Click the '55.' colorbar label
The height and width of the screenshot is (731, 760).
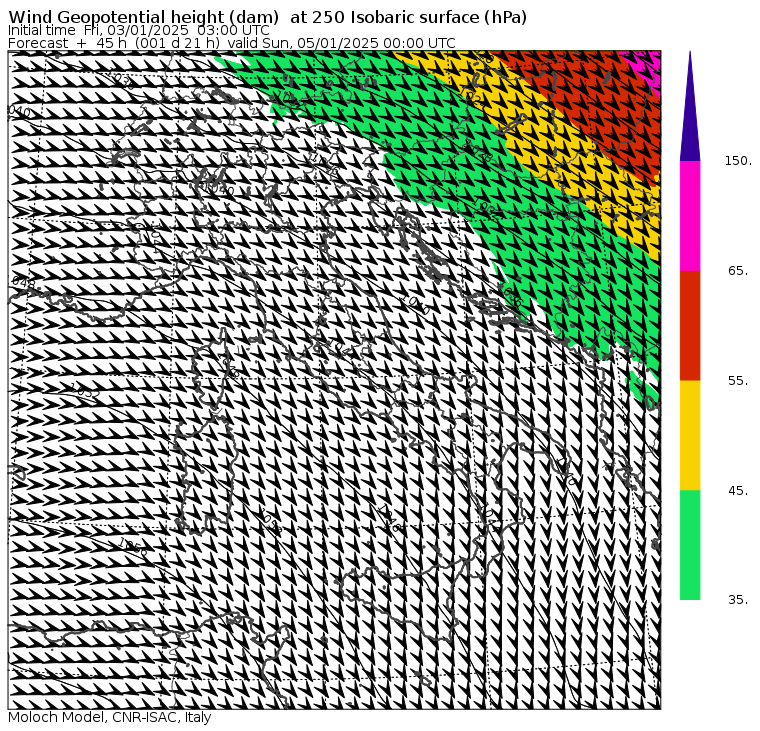[x=738, y=381]
